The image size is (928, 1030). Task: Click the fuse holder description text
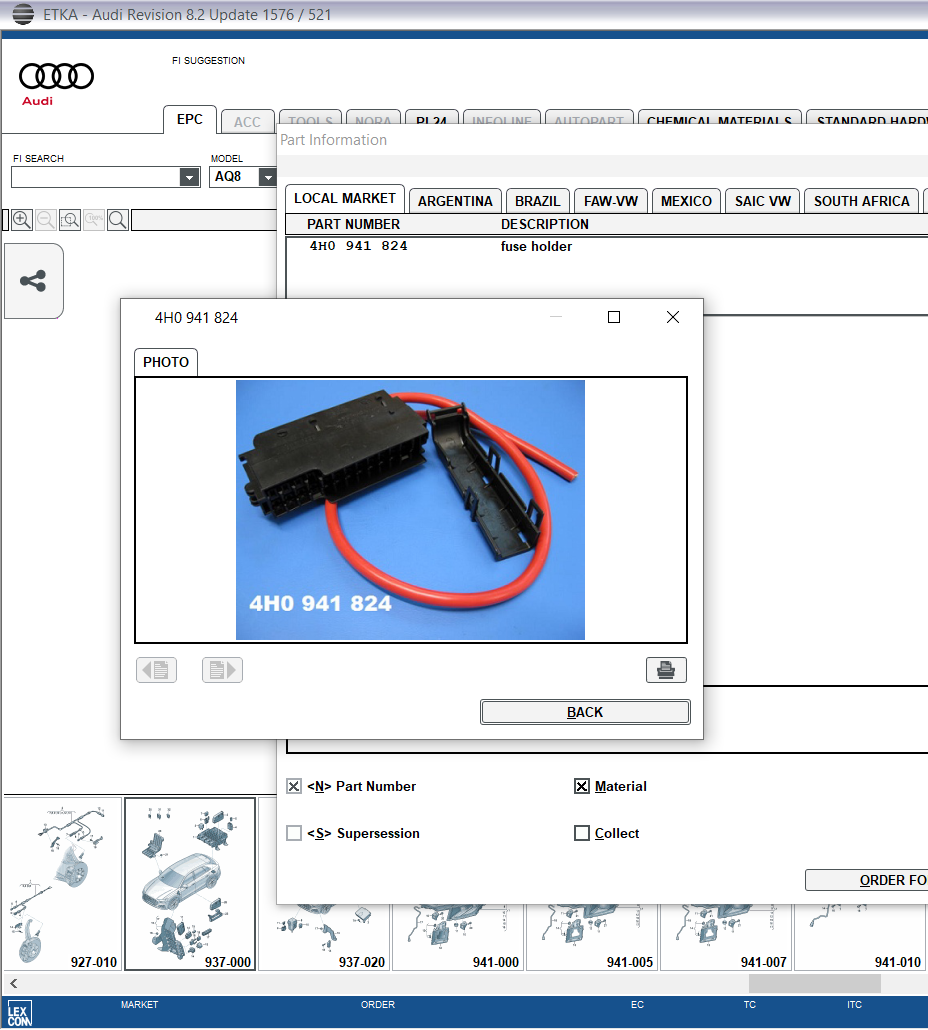[x=537, y=246]
